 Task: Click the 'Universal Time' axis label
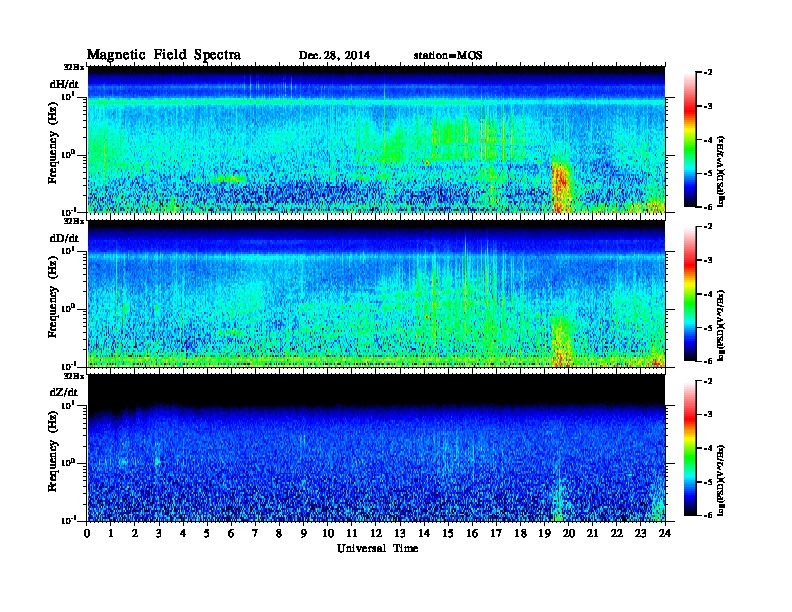click(377, 548)
